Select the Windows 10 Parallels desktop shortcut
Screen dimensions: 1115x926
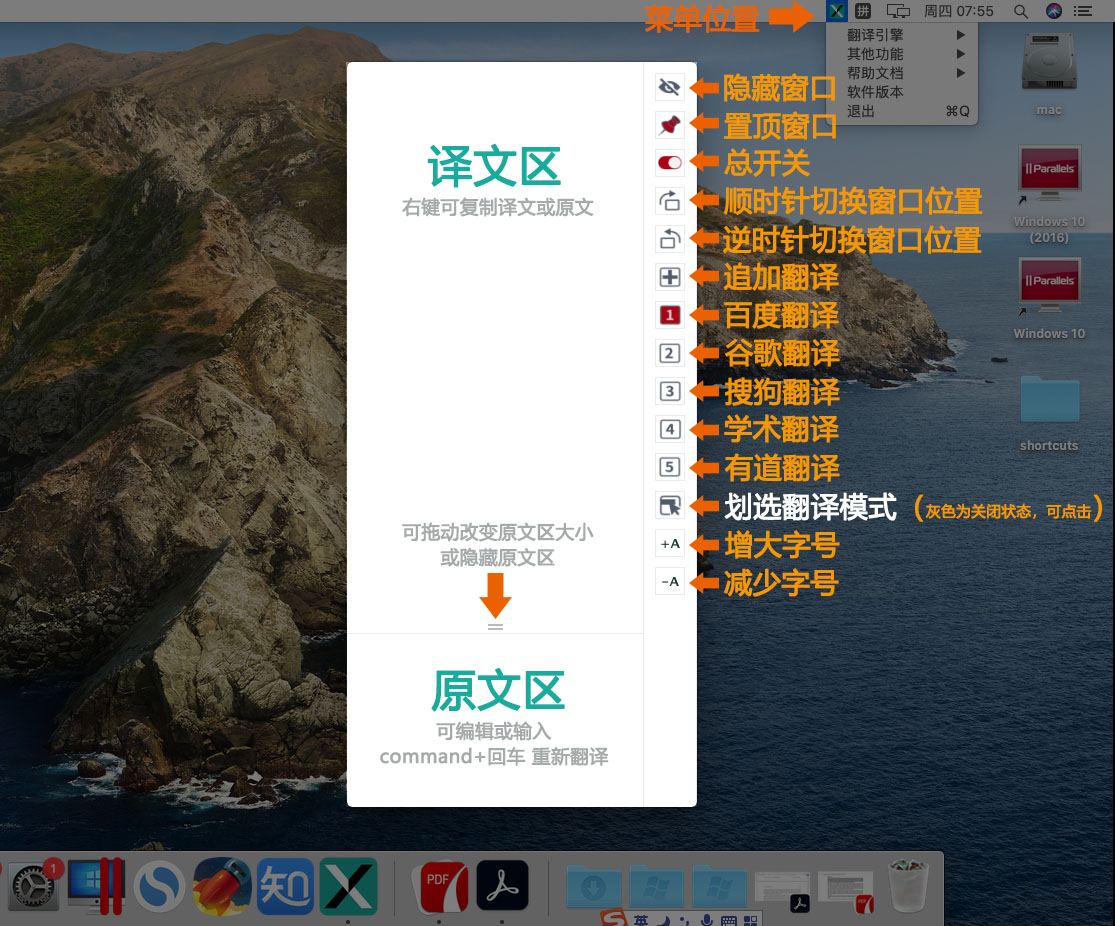1049,299
